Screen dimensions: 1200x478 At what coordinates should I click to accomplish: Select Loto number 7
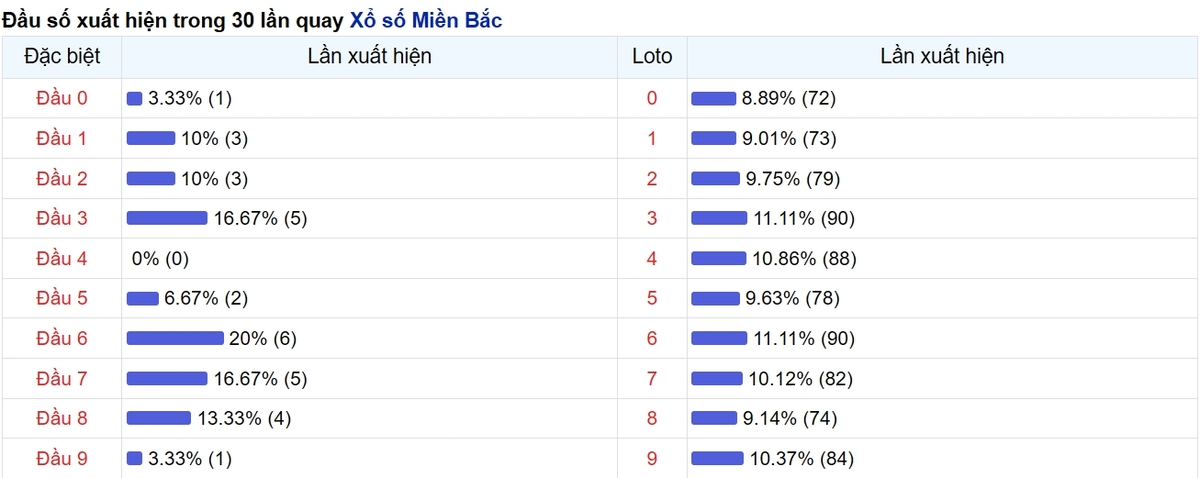pos(652,378)
